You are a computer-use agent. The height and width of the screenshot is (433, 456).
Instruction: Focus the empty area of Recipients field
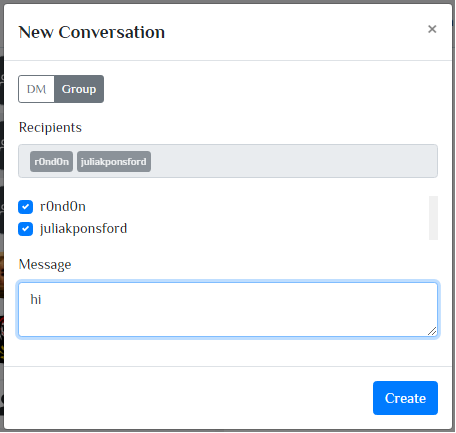point(293,161)
